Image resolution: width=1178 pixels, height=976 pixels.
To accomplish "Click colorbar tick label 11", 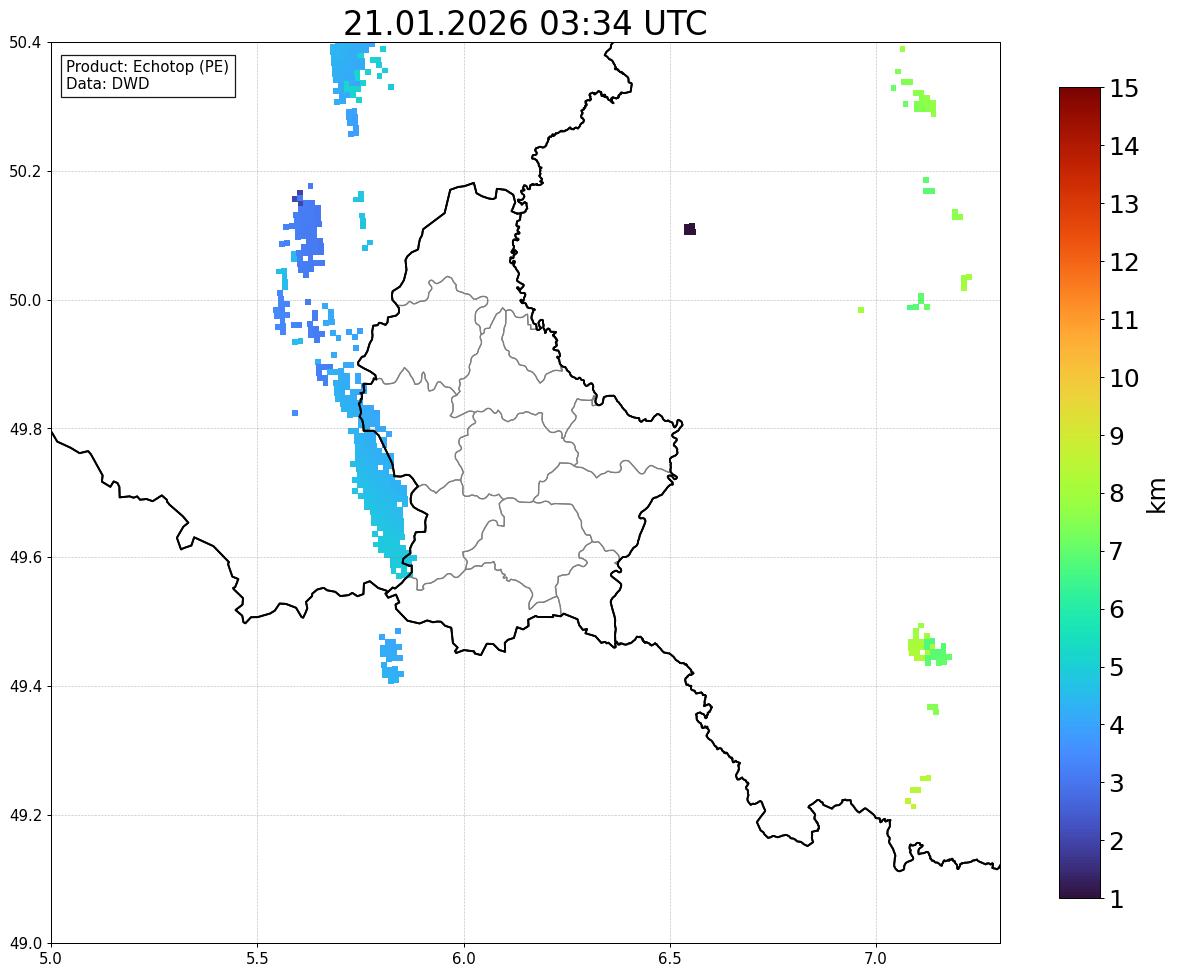I will [1124, 320].
